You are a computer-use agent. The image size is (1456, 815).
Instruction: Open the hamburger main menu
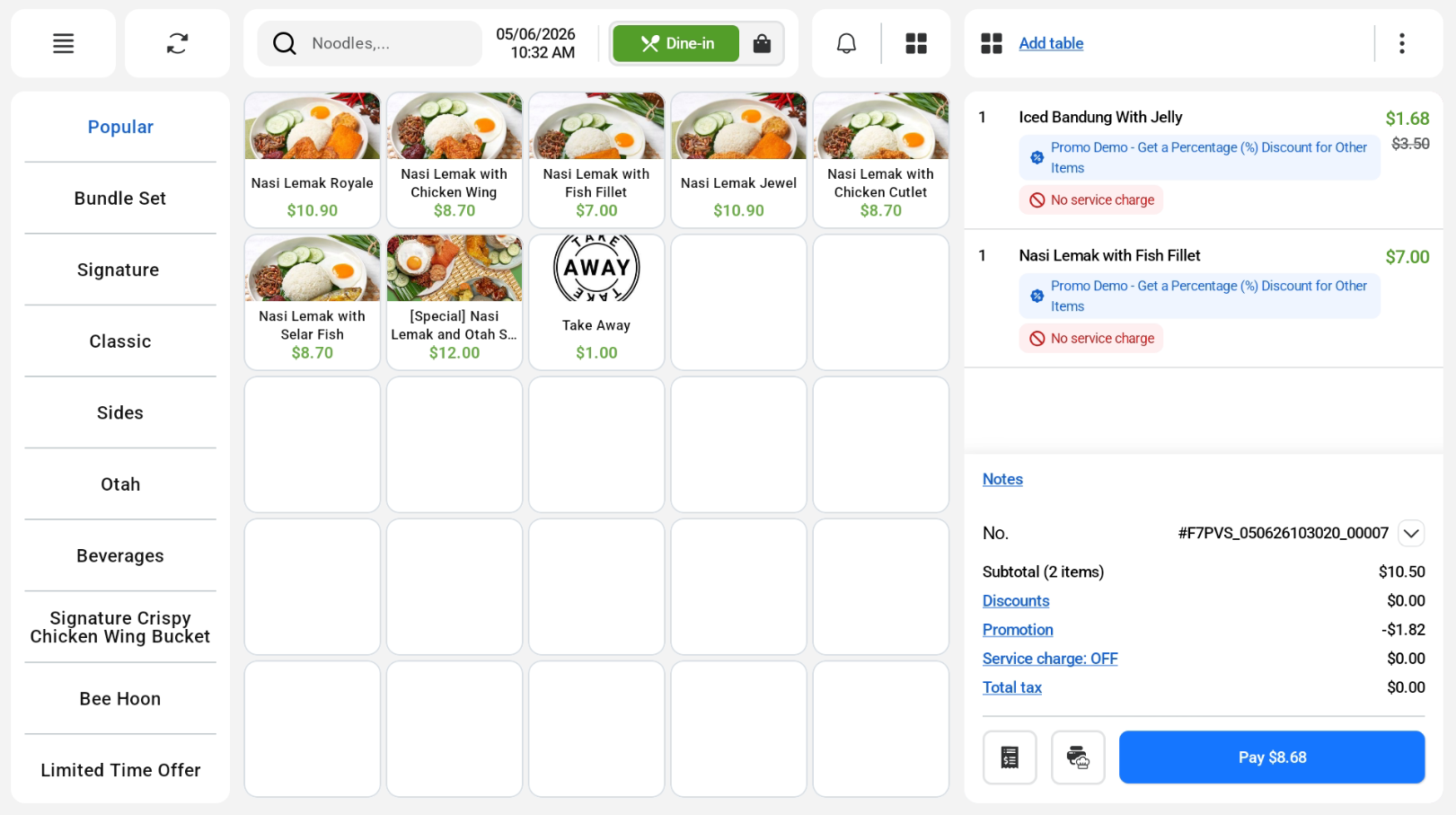tap(63, 43)
